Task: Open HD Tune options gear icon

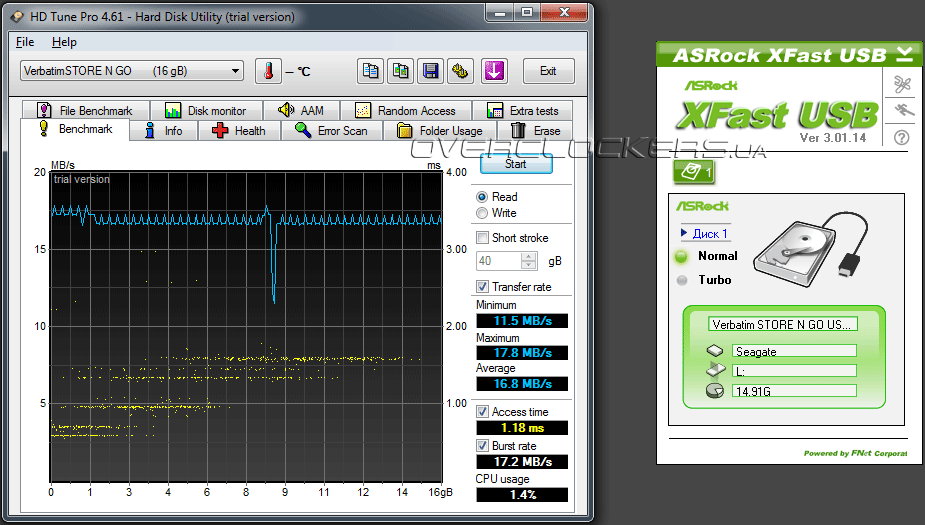Action: coord(461,71)
